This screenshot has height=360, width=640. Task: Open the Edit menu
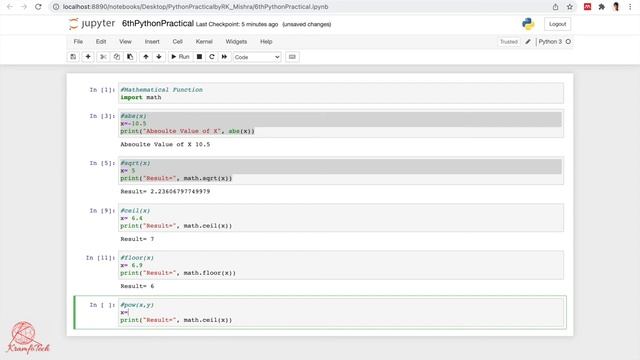[101, 42]
